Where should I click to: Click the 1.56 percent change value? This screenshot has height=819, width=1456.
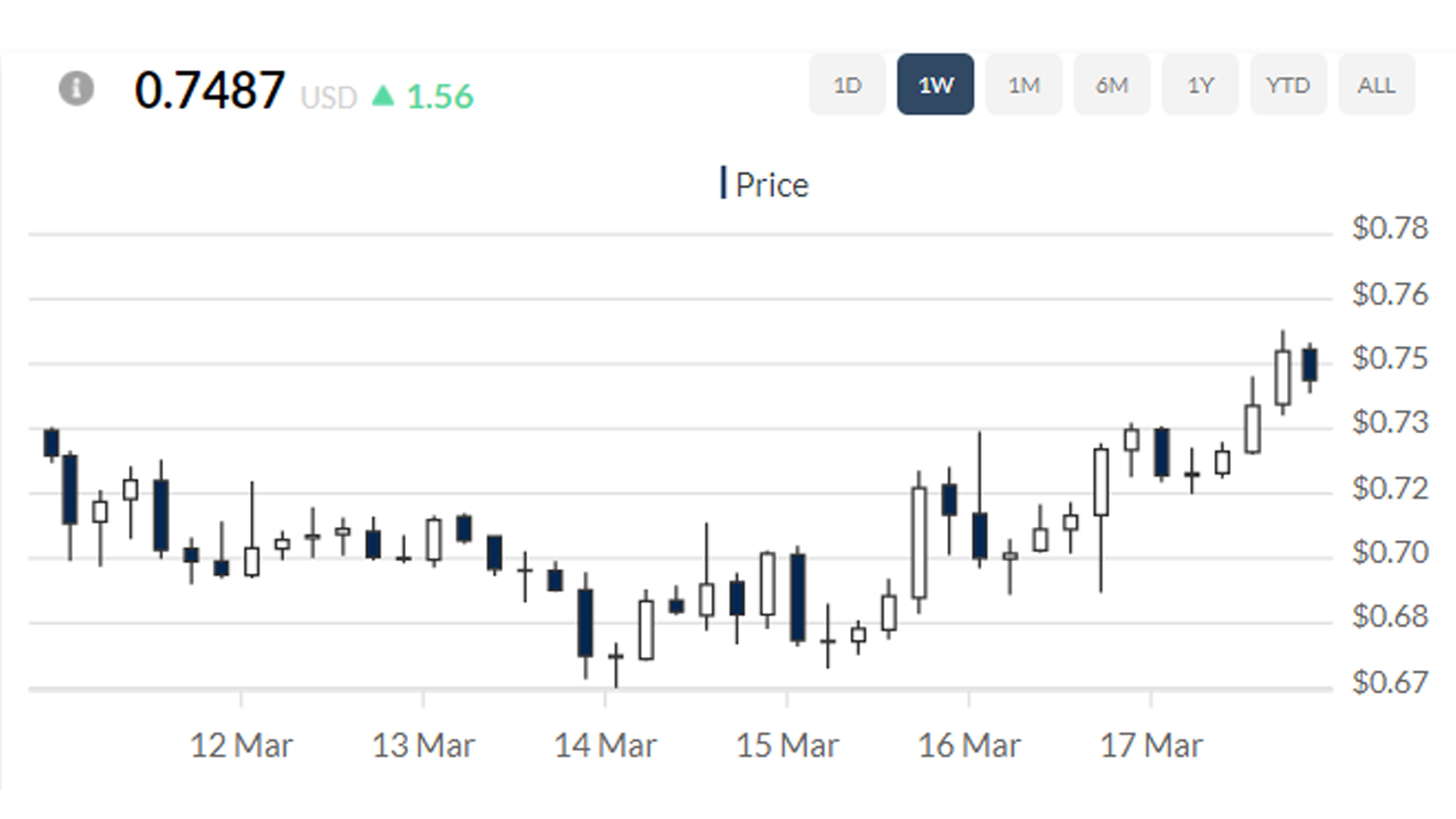click(440, 97)
